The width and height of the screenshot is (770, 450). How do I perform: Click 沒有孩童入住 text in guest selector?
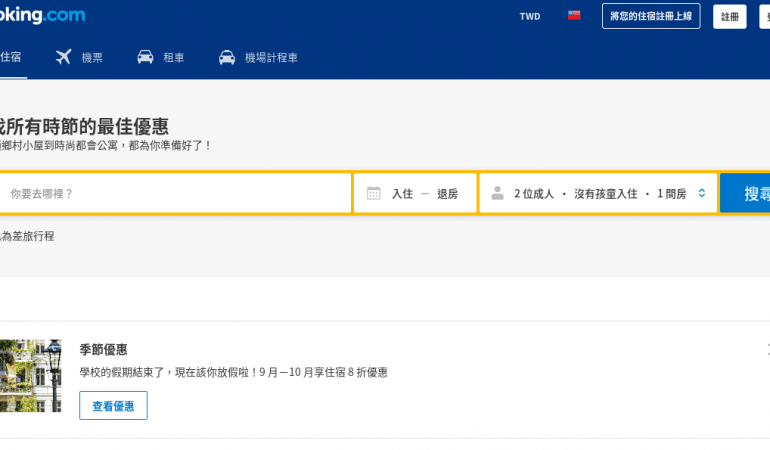coord(605,194)
